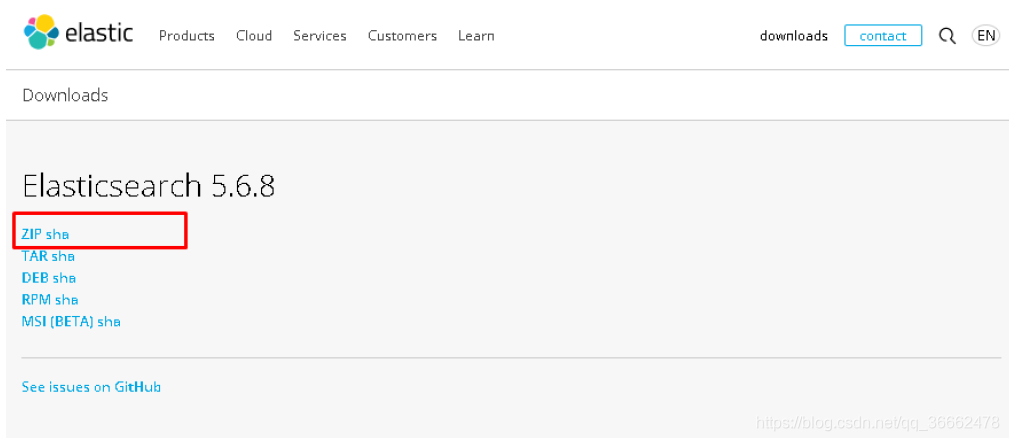Screen dimensions: 1009x441
Task: Open the Customers menu
Action: [402, 36]
